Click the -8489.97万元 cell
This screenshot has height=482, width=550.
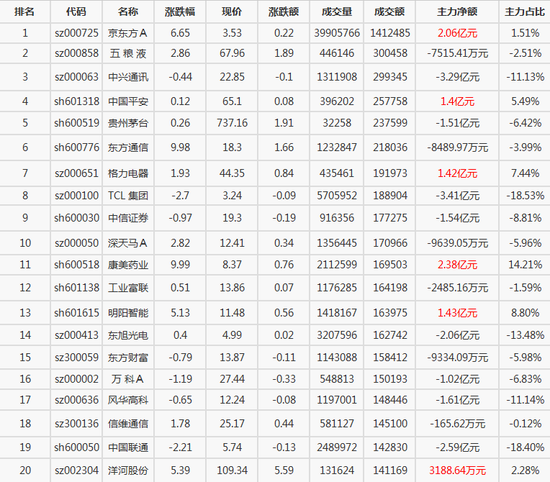[457, 148]
